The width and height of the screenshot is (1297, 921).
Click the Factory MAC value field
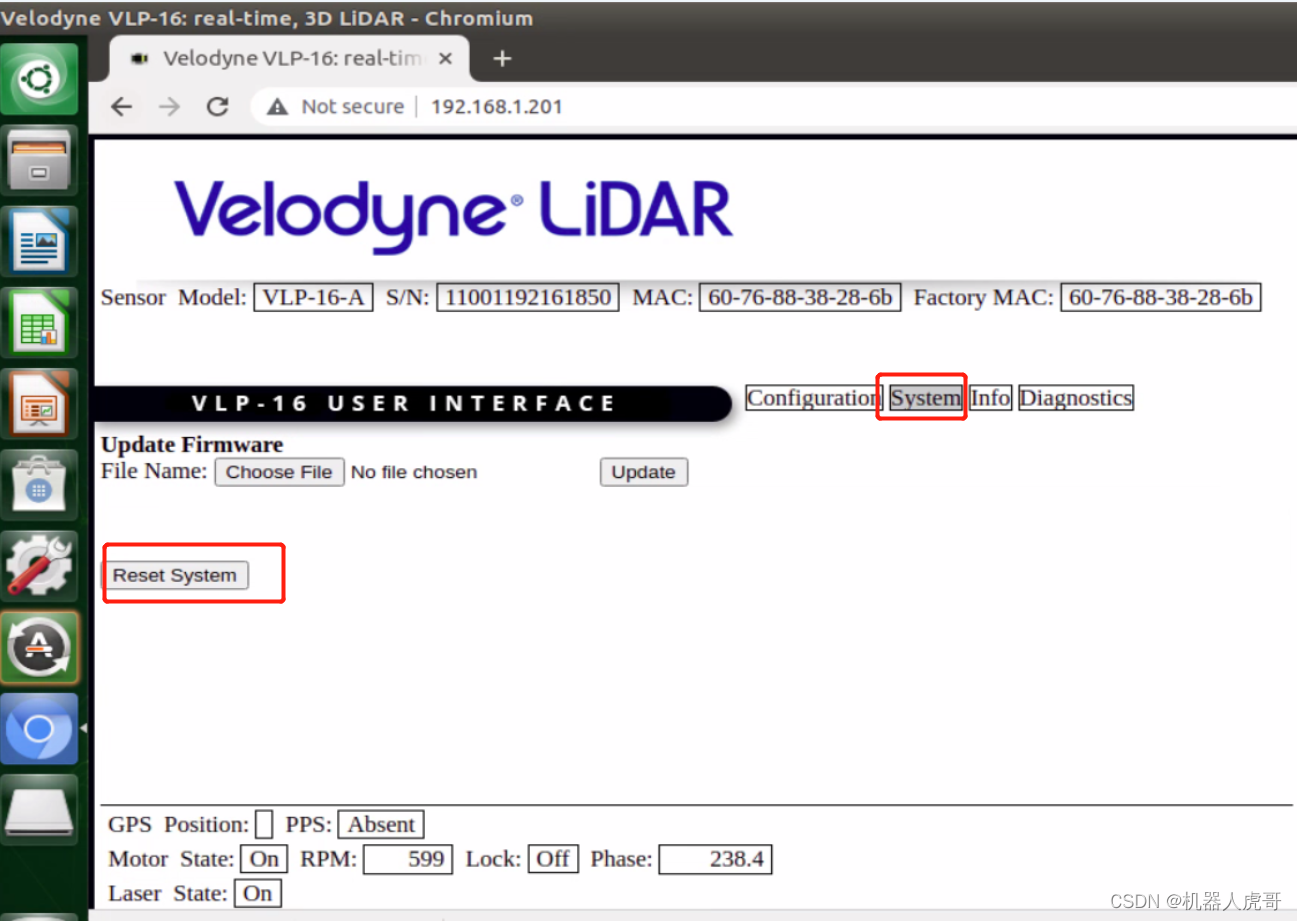click(x=1161, y=297)
